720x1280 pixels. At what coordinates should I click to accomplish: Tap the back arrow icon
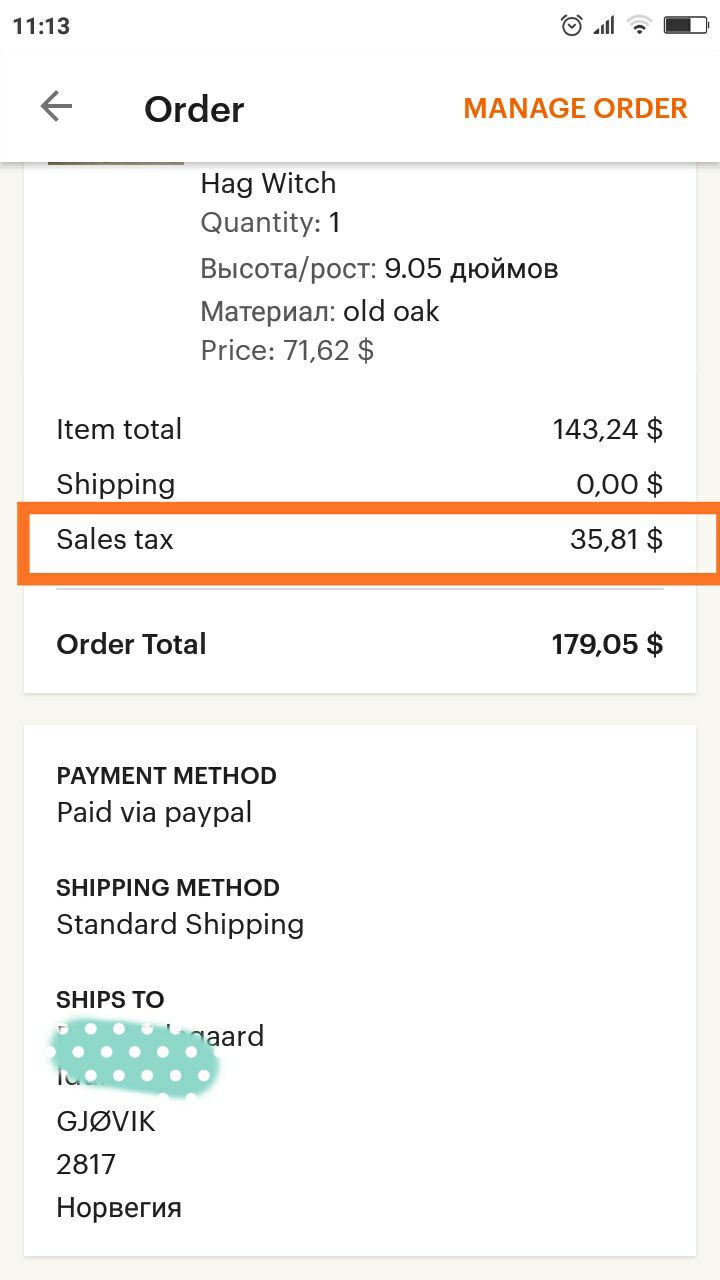pos(56,106)
